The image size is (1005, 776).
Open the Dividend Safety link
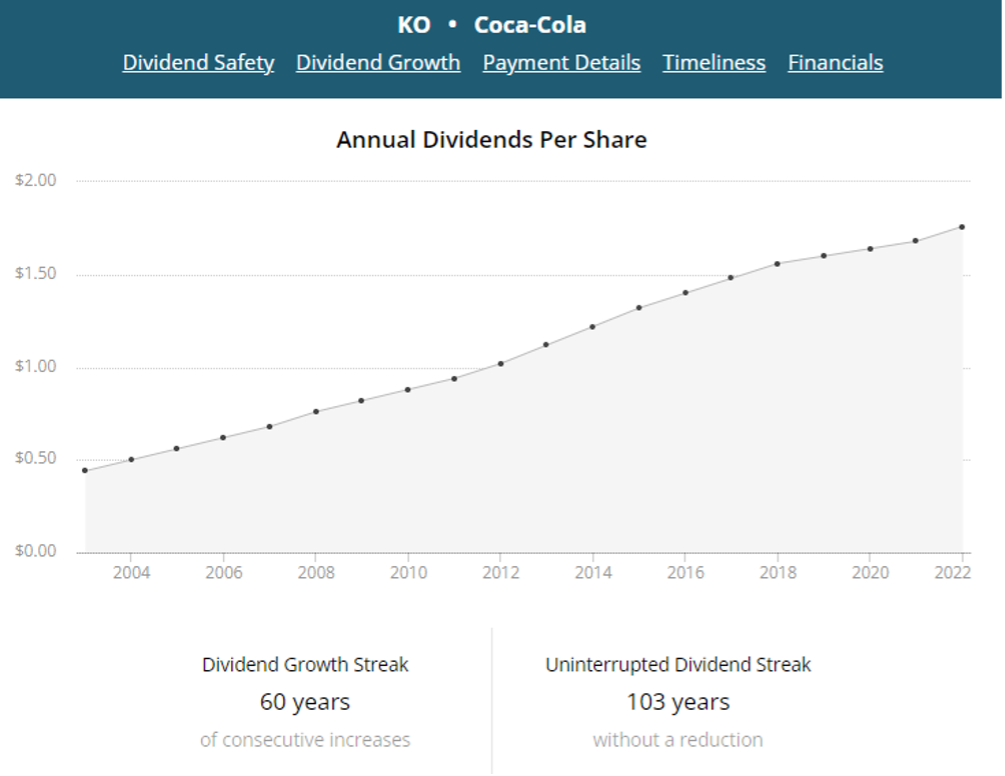point(198,63)
